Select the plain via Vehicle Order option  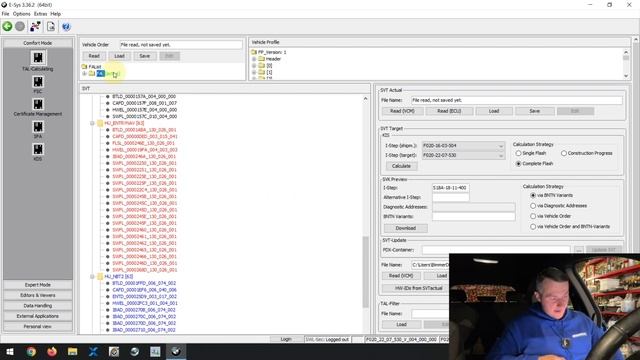tap(533, 216)
